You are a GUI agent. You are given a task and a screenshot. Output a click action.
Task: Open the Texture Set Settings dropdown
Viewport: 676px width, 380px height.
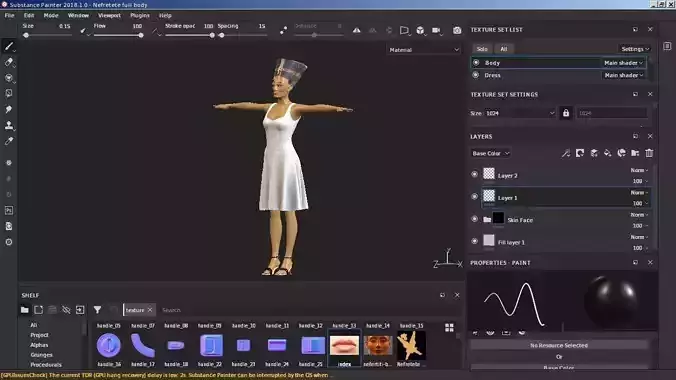(x=635, y=49)
